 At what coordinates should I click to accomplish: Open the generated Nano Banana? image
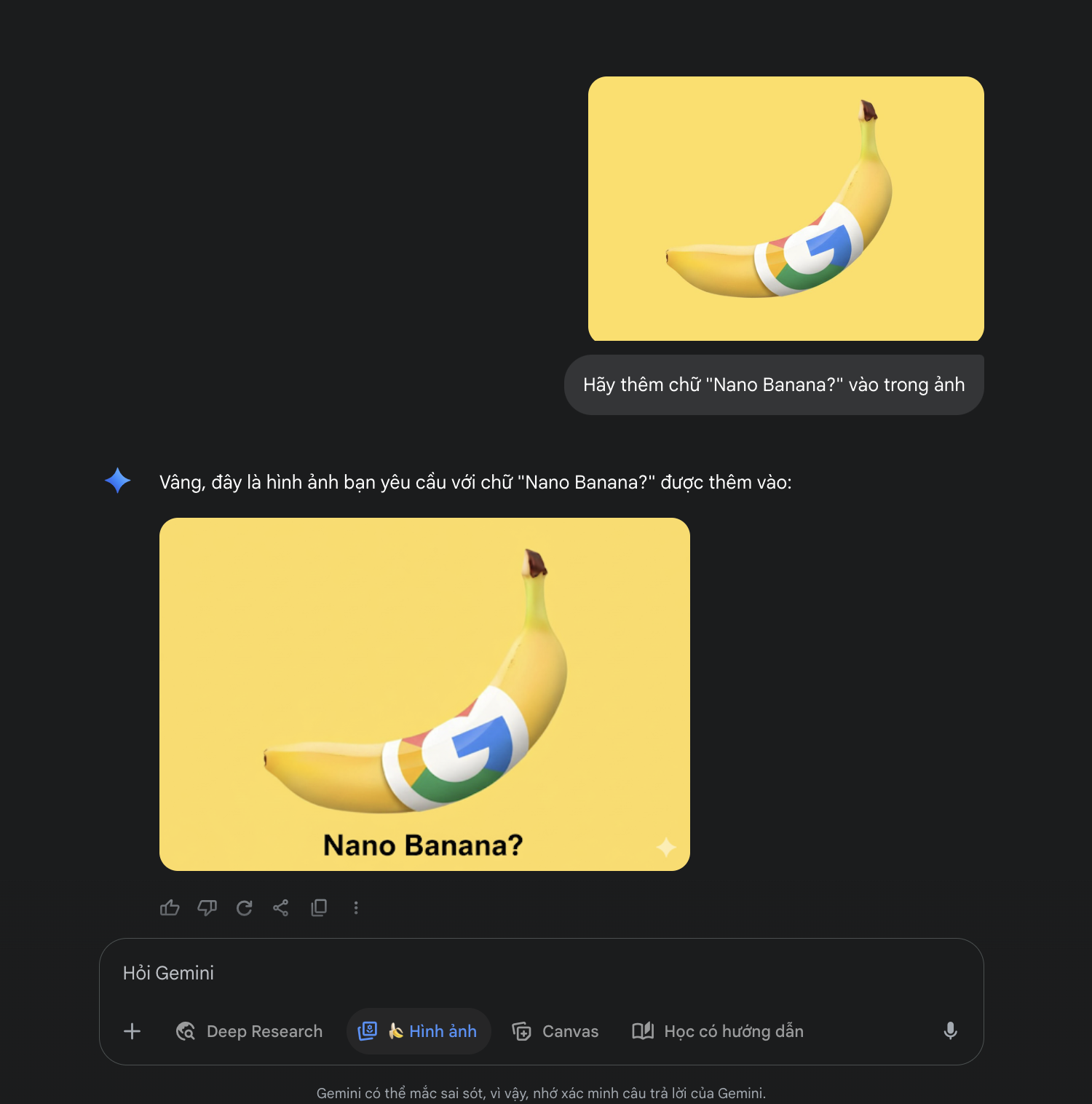click(424, 694)
